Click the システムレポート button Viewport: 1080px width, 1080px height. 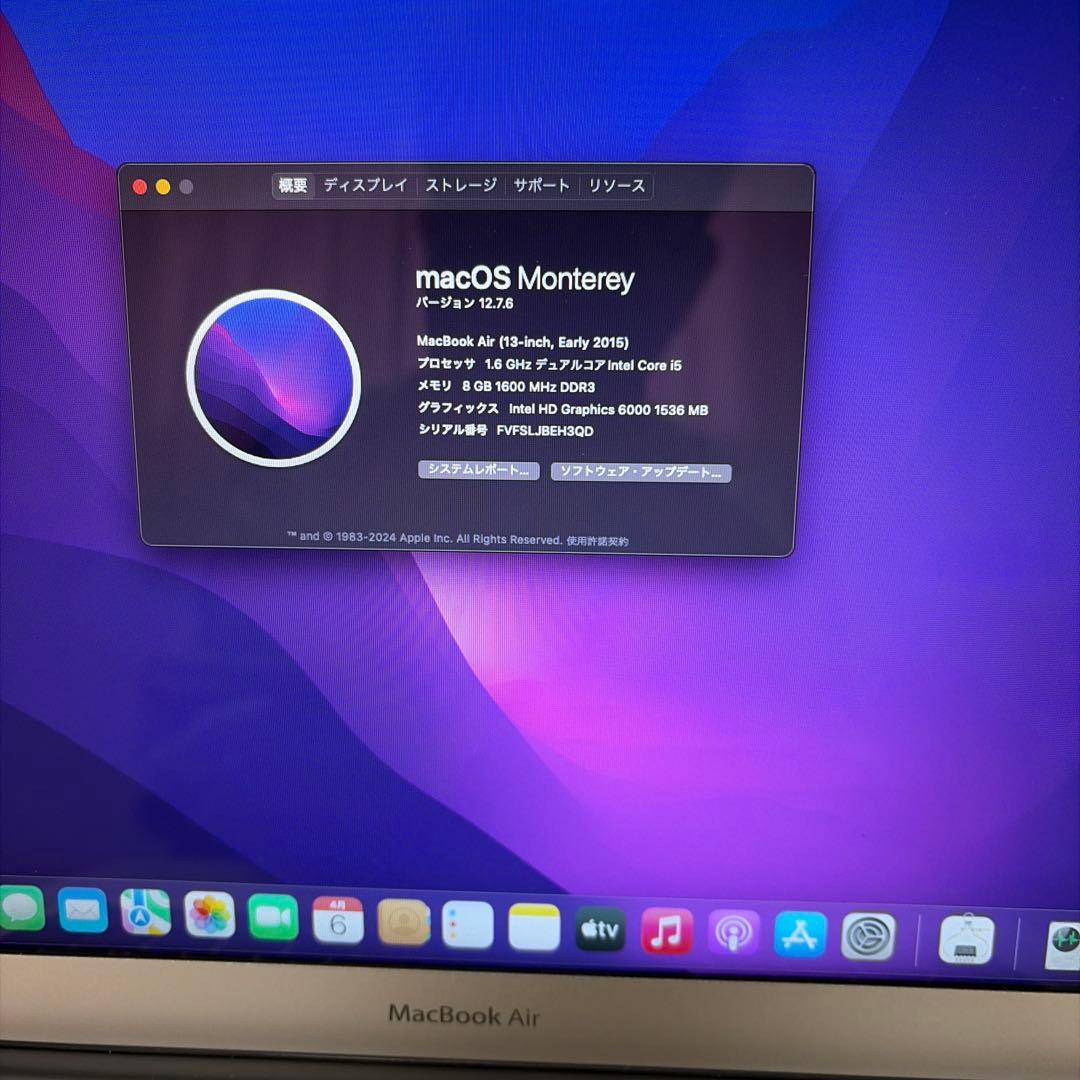pyautogui.click(x=477, y=471)
